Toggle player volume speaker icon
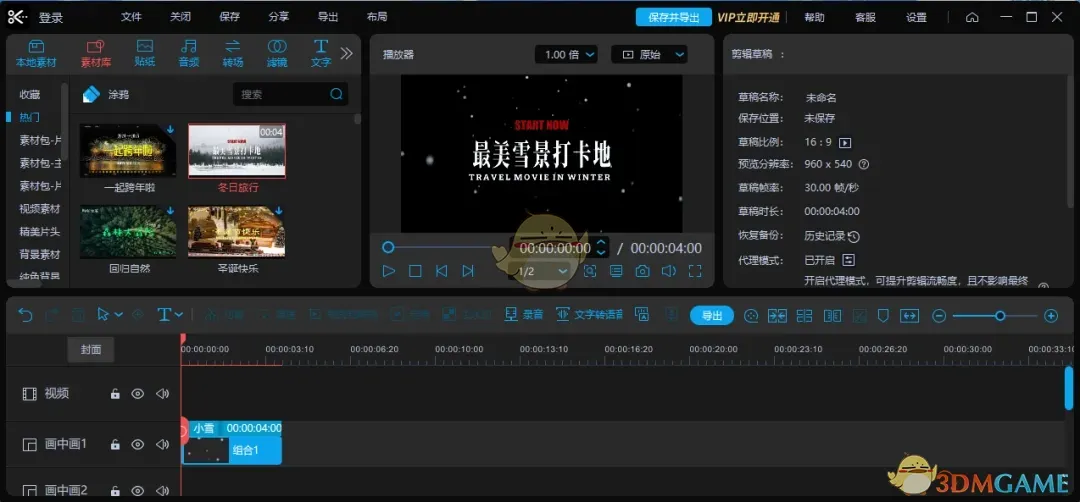The image size is (1080, 502). click(x=669, y=271)
